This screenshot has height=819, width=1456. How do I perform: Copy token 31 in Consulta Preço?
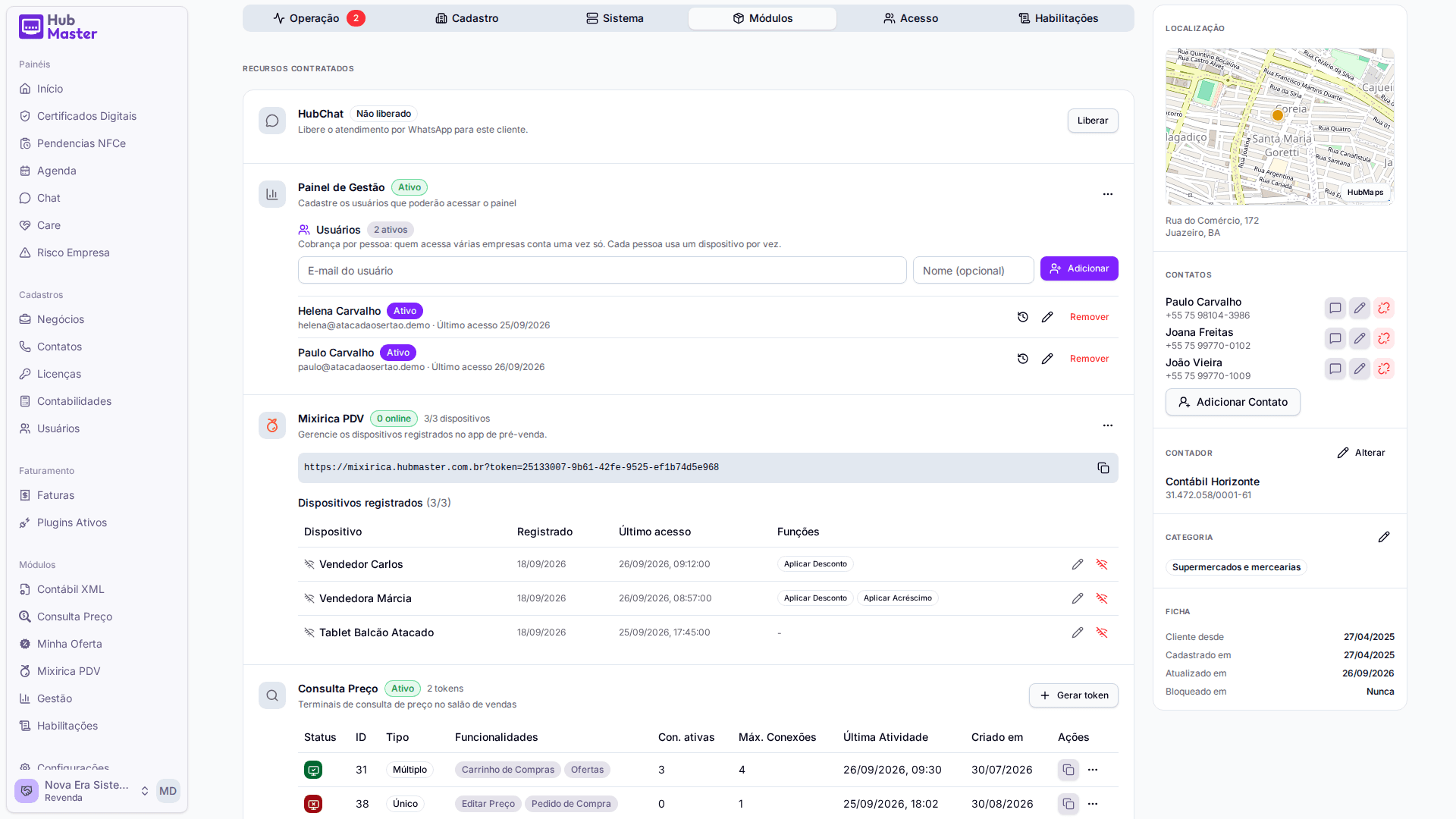click(1068, 770)
